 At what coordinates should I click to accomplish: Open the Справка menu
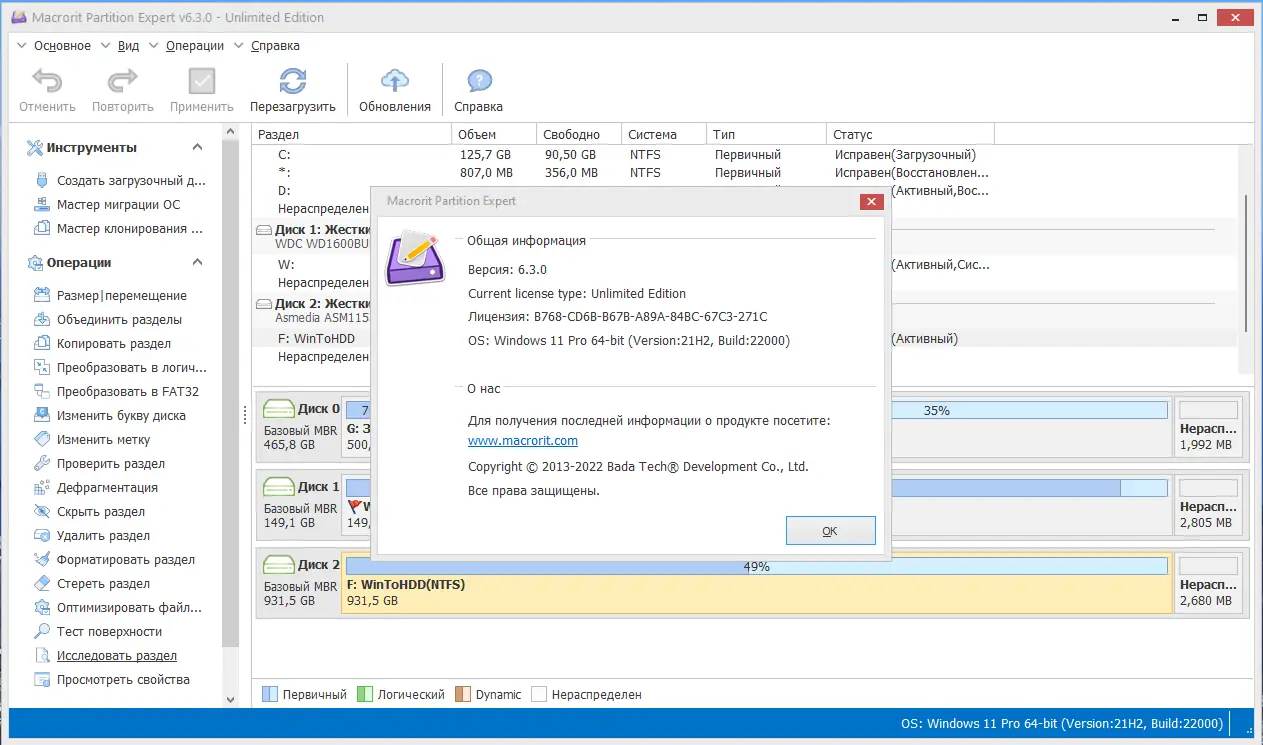273,45
